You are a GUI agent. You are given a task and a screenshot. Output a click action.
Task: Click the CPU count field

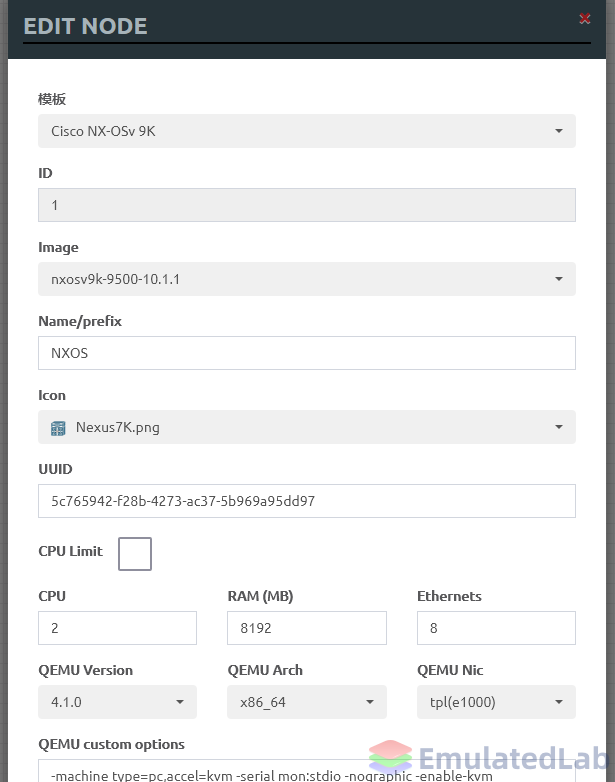coord(117,628)
